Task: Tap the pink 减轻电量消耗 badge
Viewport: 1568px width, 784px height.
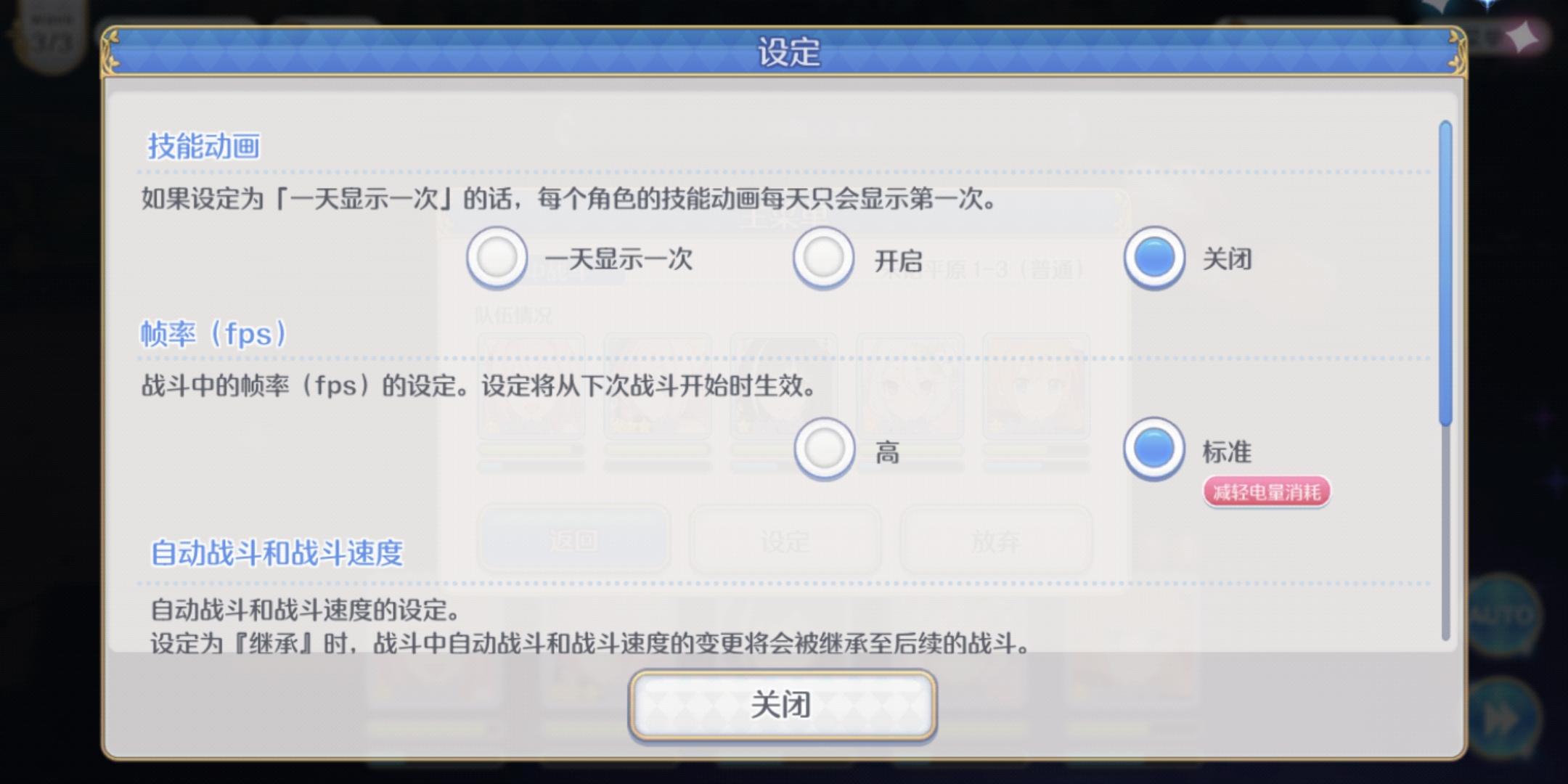Action: [1267, 492]
